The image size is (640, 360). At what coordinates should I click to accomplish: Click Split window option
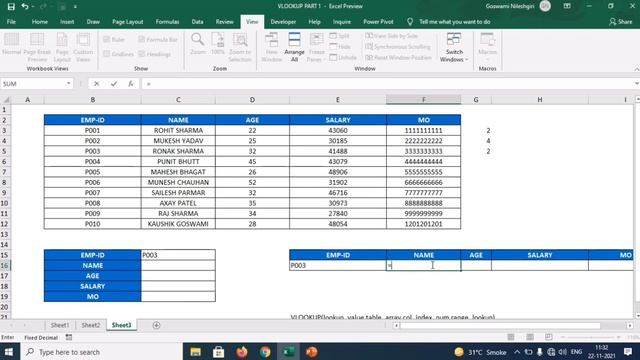coord(340,36)
